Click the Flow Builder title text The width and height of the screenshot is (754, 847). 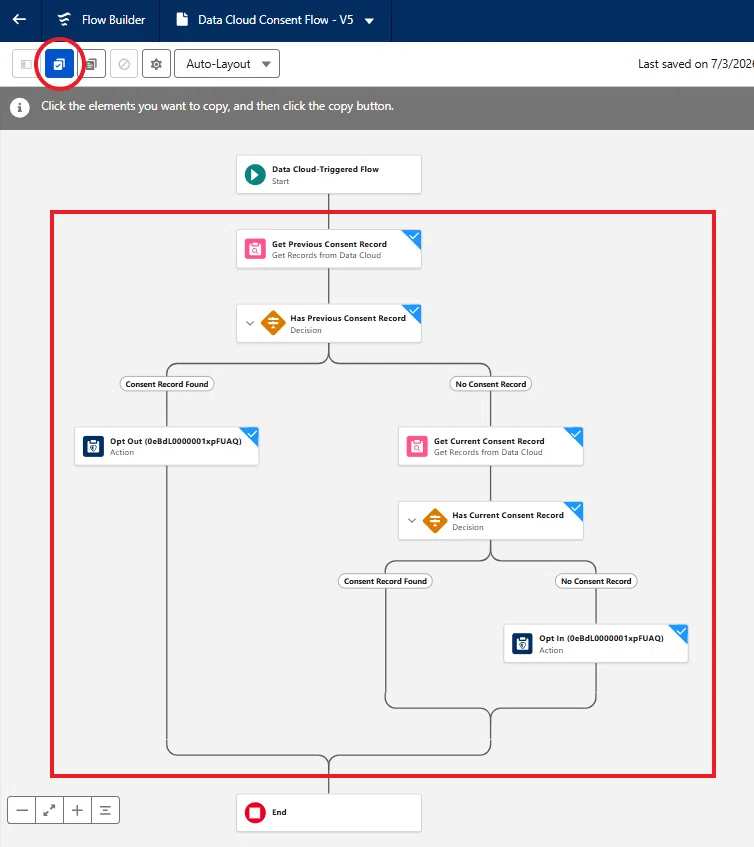113,20
